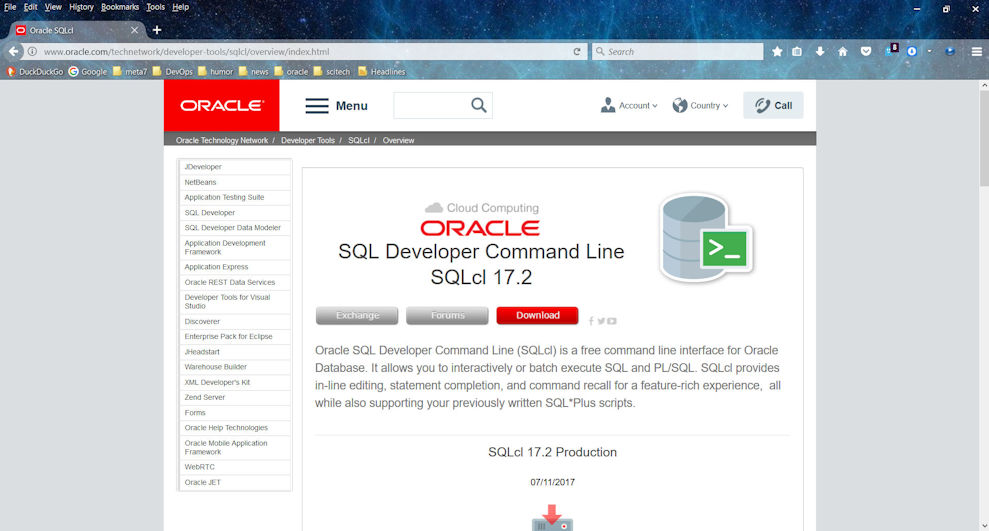Click the red Download button

pyautogui.click(x=537, y=315)
